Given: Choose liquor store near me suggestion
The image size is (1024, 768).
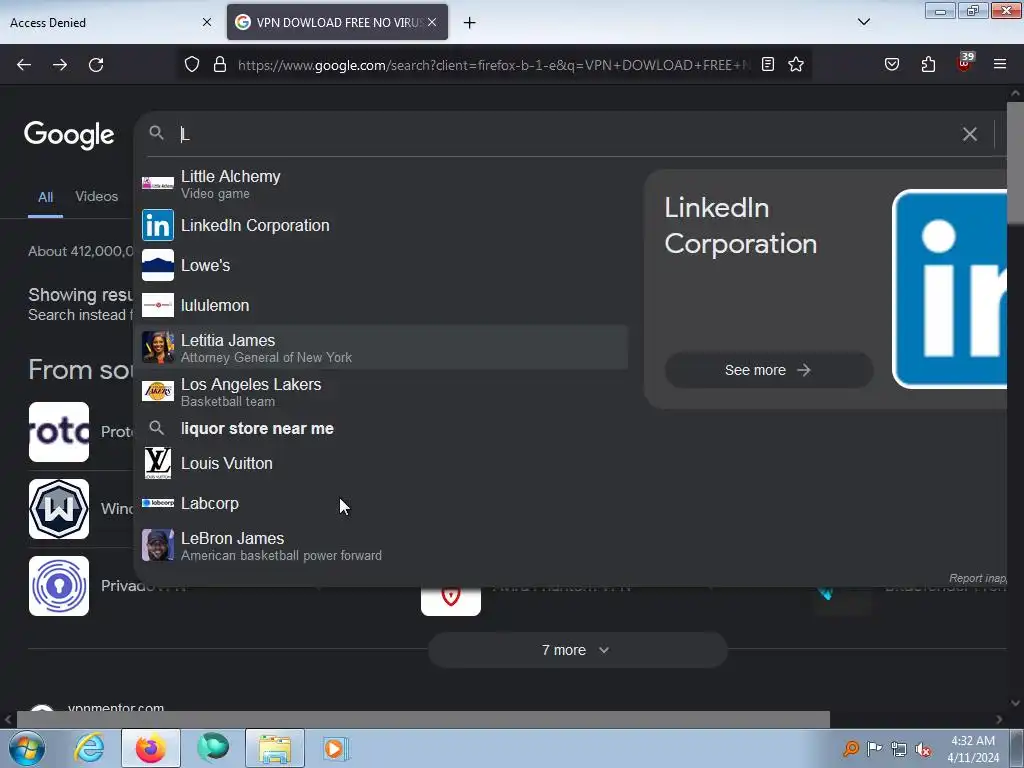Looking at the screenshot, I should tap(383, 428).
